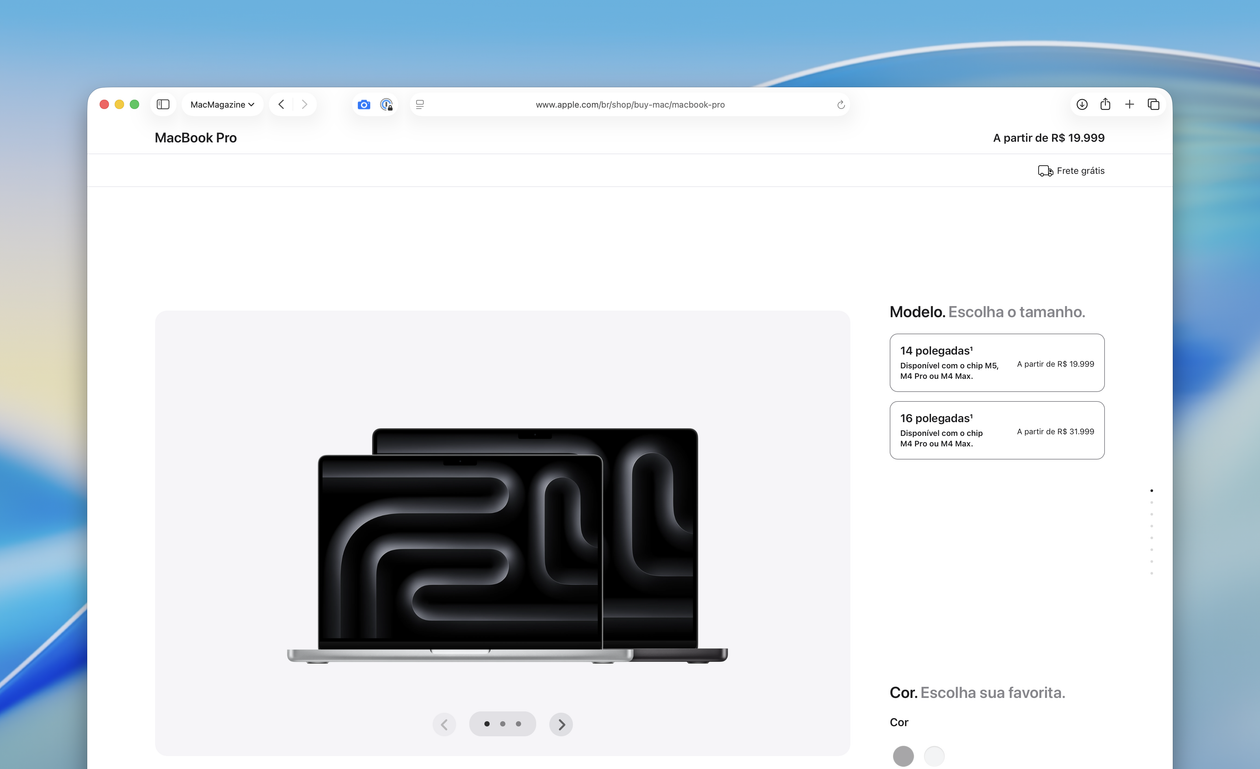Viewport: 1260px width, 769px height.
Task: Choose the 16 polegadas model option
Action: click(x=996, y=430)
